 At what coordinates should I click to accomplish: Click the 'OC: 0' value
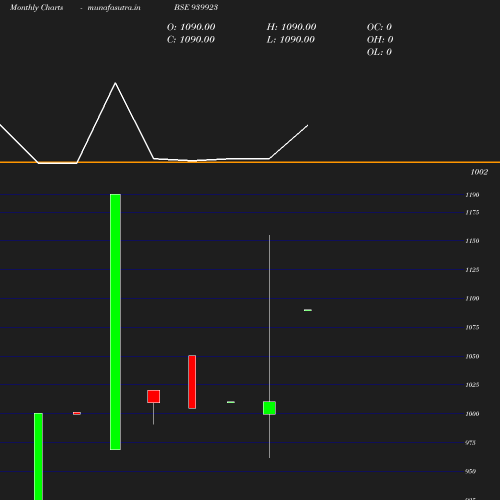coord(379,27)
